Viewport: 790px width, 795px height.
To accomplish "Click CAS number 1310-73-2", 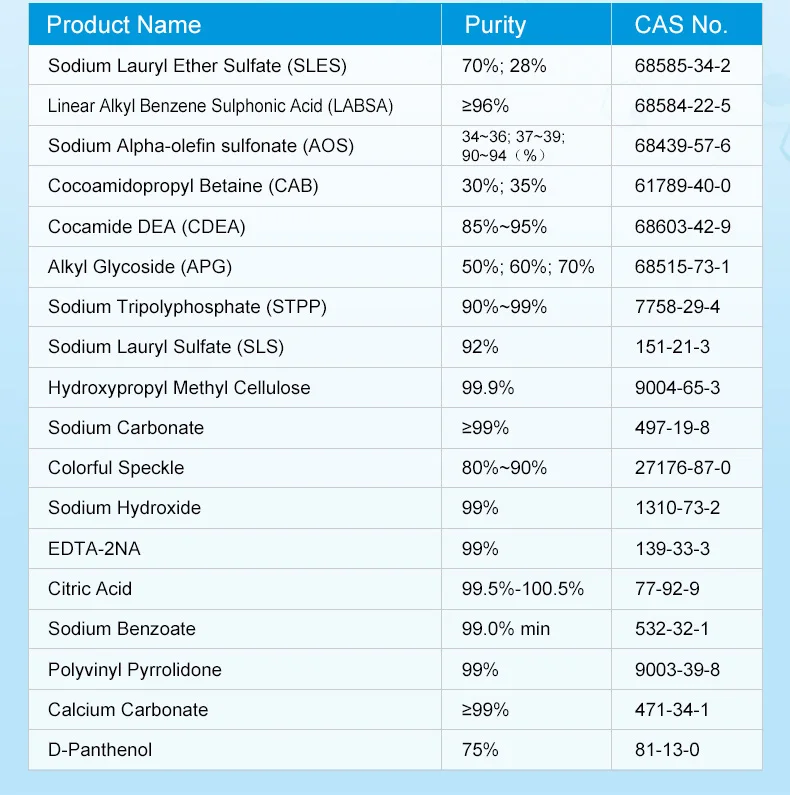I will click(677, 508).
